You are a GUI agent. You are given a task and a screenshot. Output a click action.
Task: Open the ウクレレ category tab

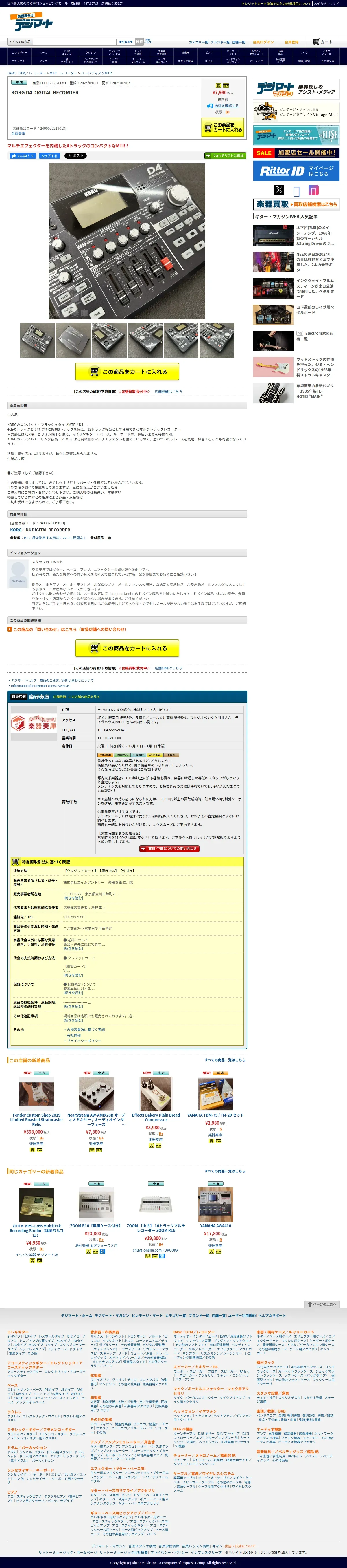tap(91, 52)
